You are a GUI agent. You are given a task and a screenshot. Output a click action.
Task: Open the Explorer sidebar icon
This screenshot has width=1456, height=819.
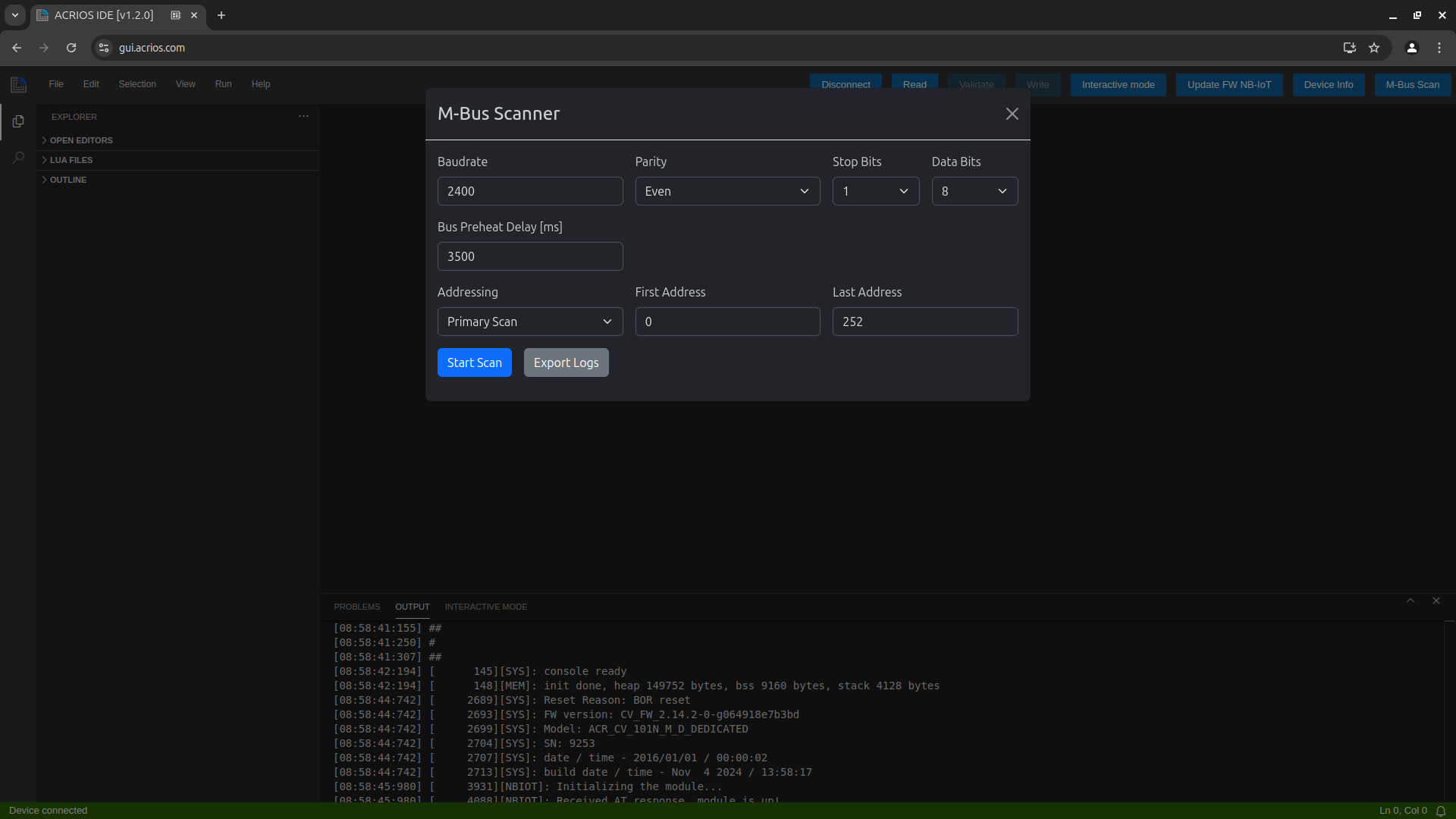click(17, 121)
